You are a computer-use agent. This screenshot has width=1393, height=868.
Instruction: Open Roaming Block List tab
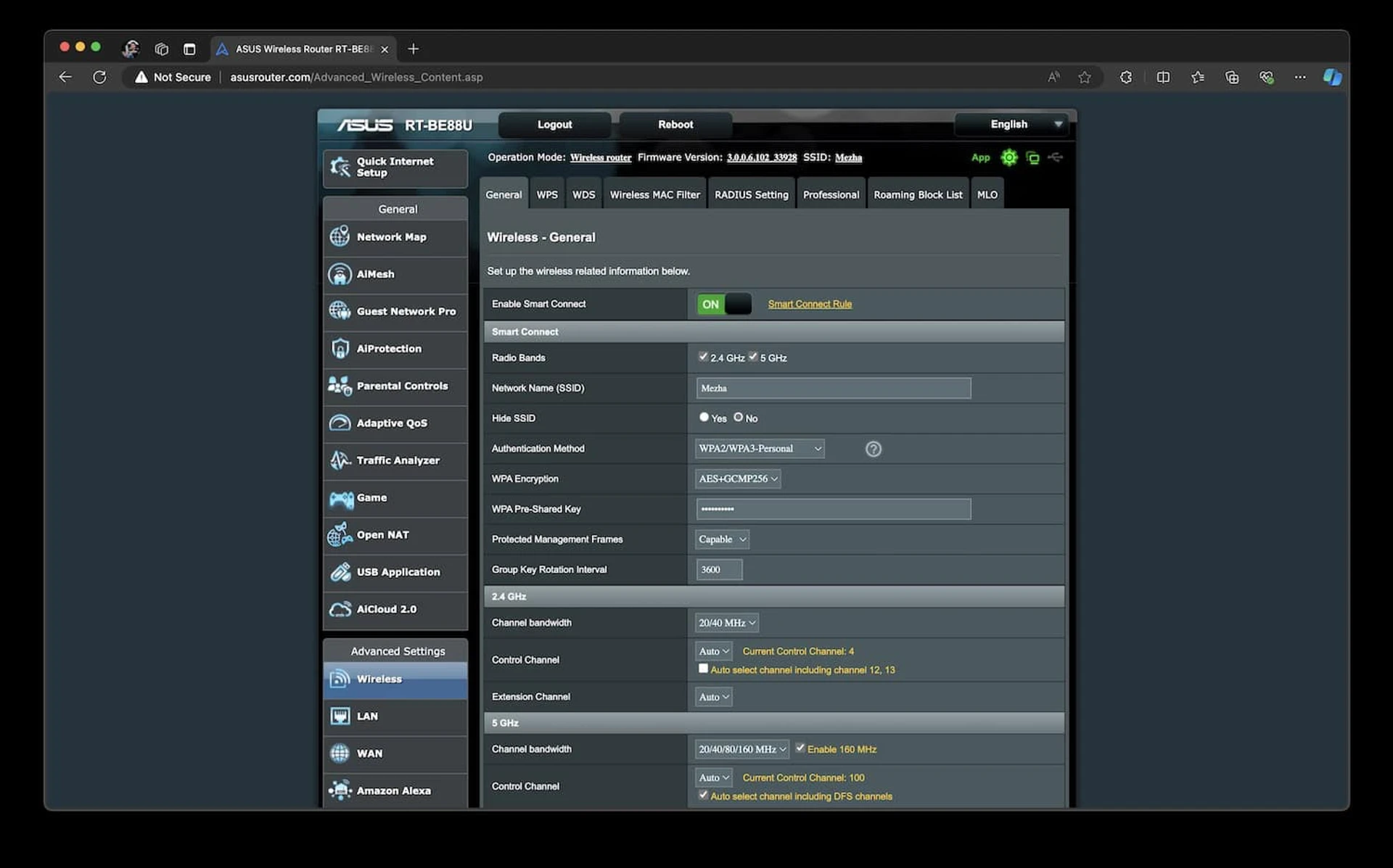pos(918,194)
